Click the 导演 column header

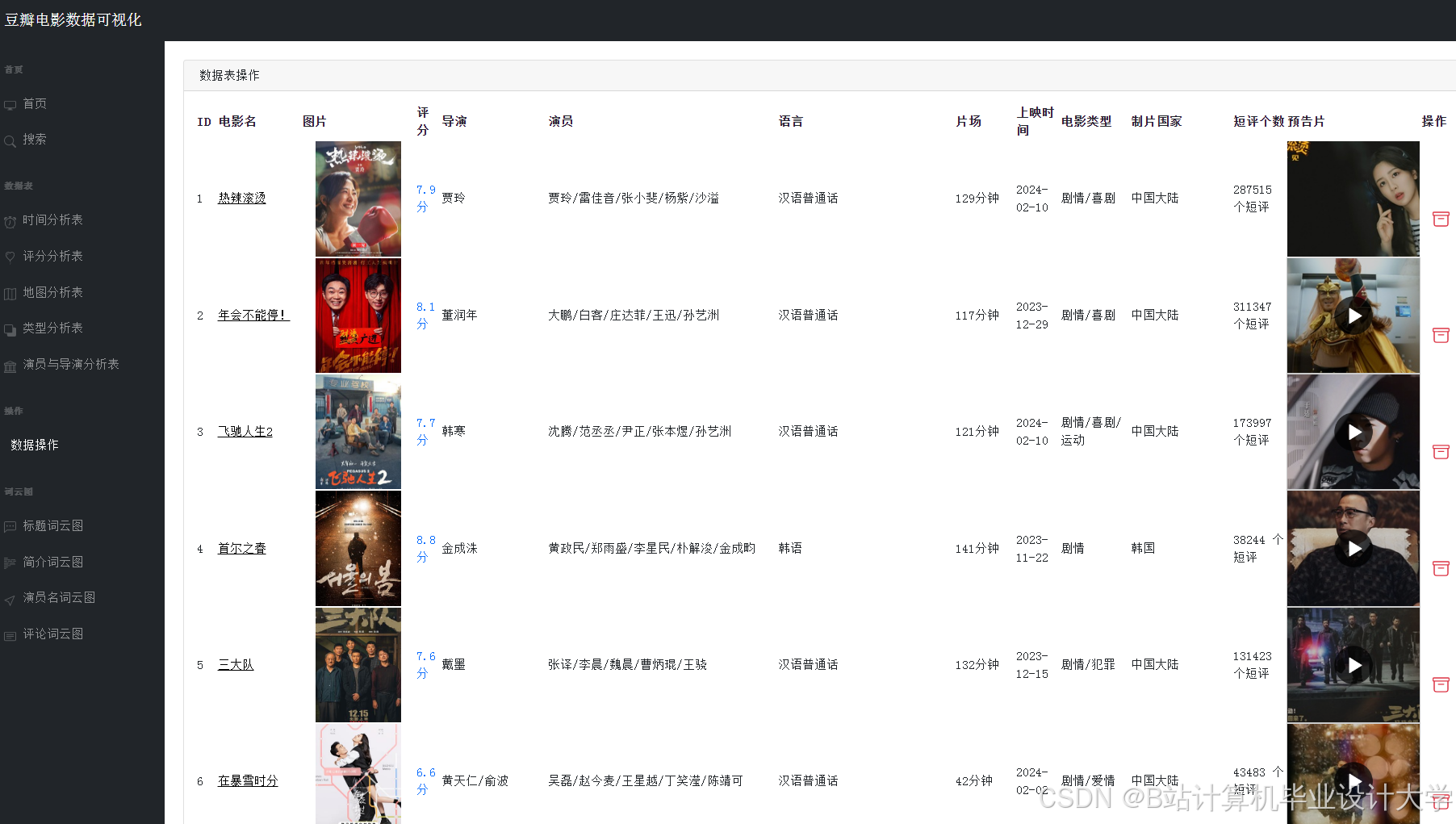pos(454,122)
